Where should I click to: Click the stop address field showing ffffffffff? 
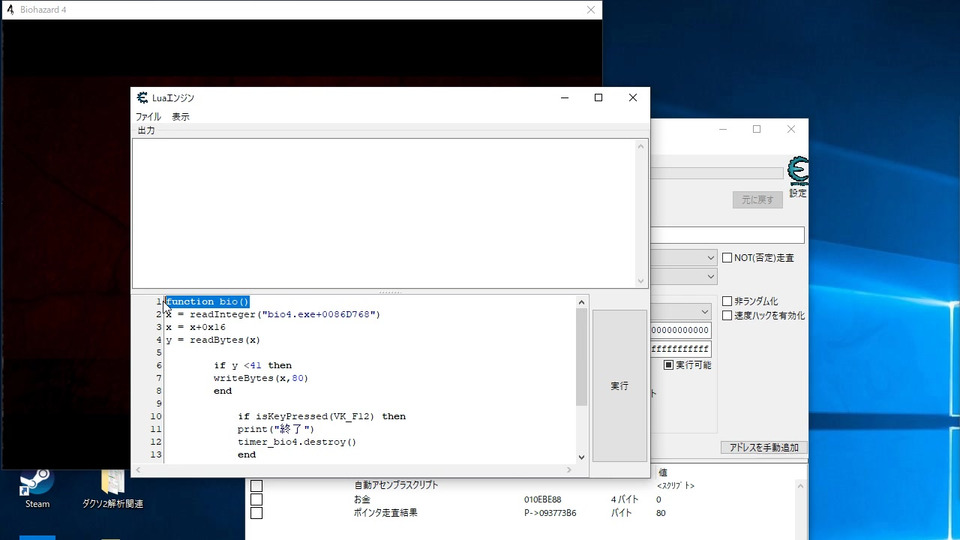pyautogui.click(x=681, y=349)
